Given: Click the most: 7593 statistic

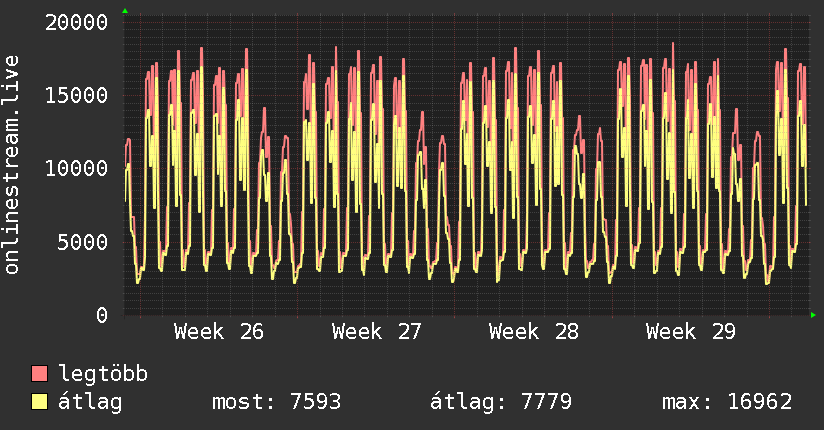Looking at the screenshot, I should (x=276, y=402).
